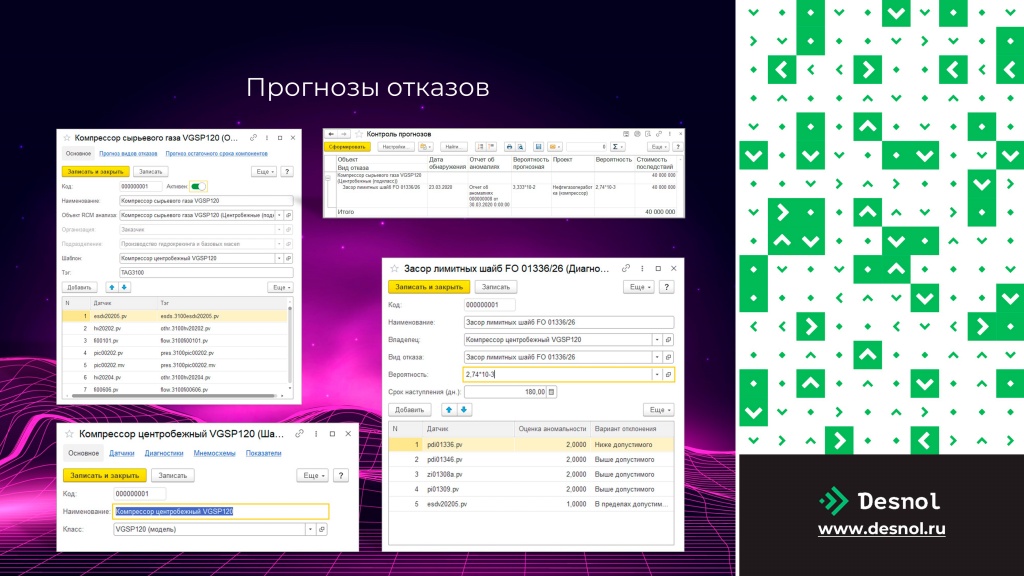Click Добавить in the Засор лимитных шайб window
The height and width of the screenshot is (576, 1024).
409,409
